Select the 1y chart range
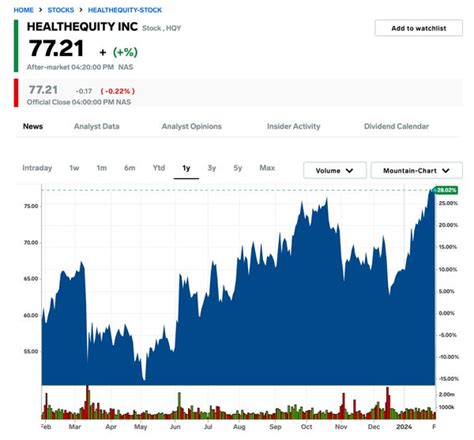Image resolution: width=474 pixels, height=440 pixels. (186, 168)
